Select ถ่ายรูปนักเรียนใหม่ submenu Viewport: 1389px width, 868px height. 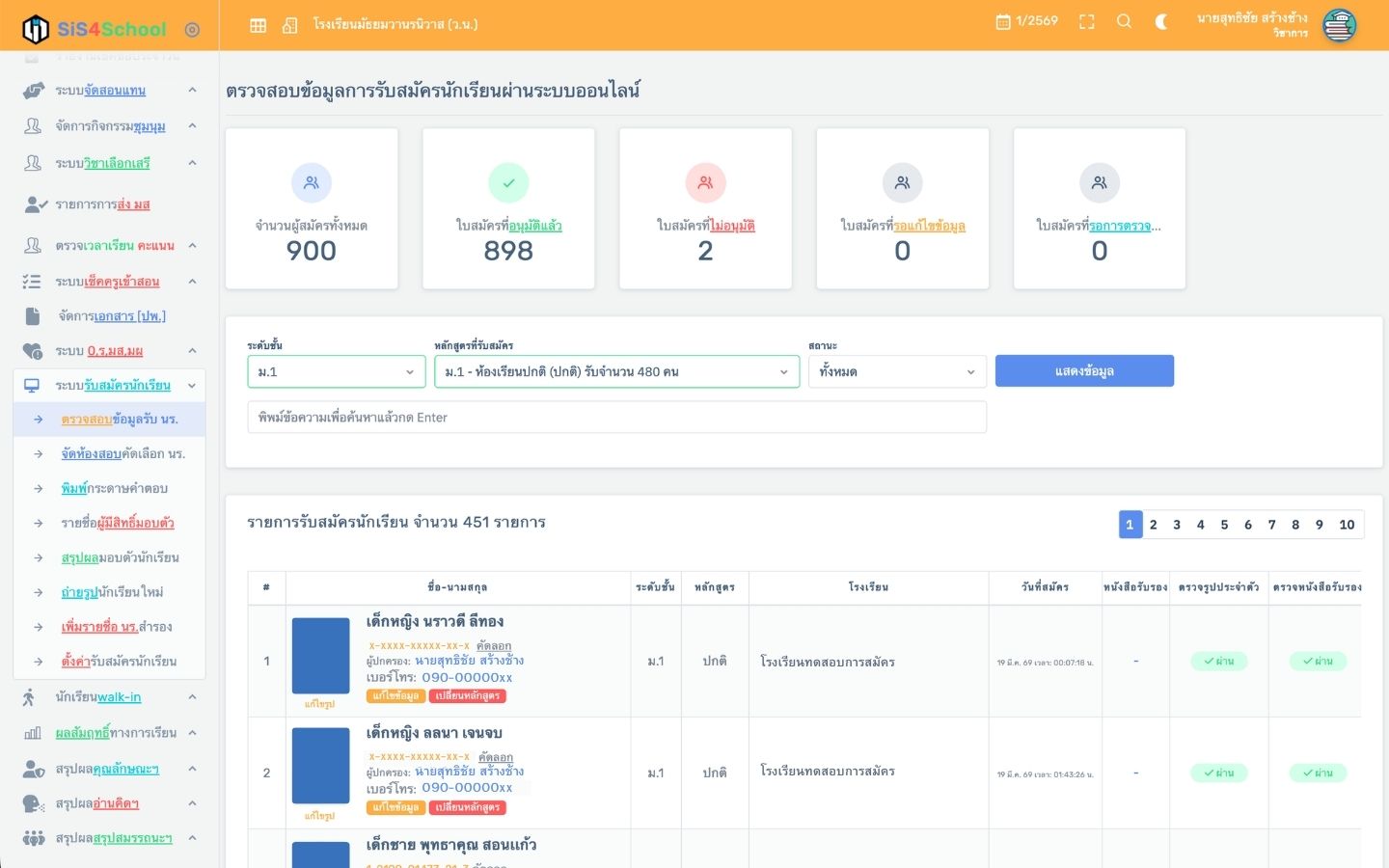[x=110, y=592]
